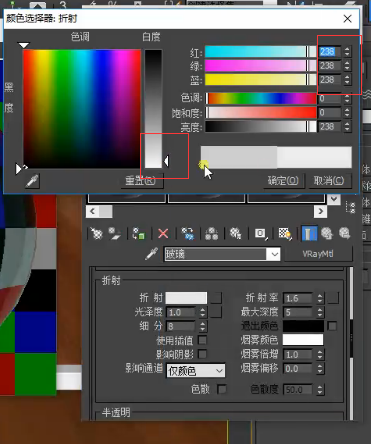
Task: Click the 亮度 value field showing 238
Action: tap(330, 127)
